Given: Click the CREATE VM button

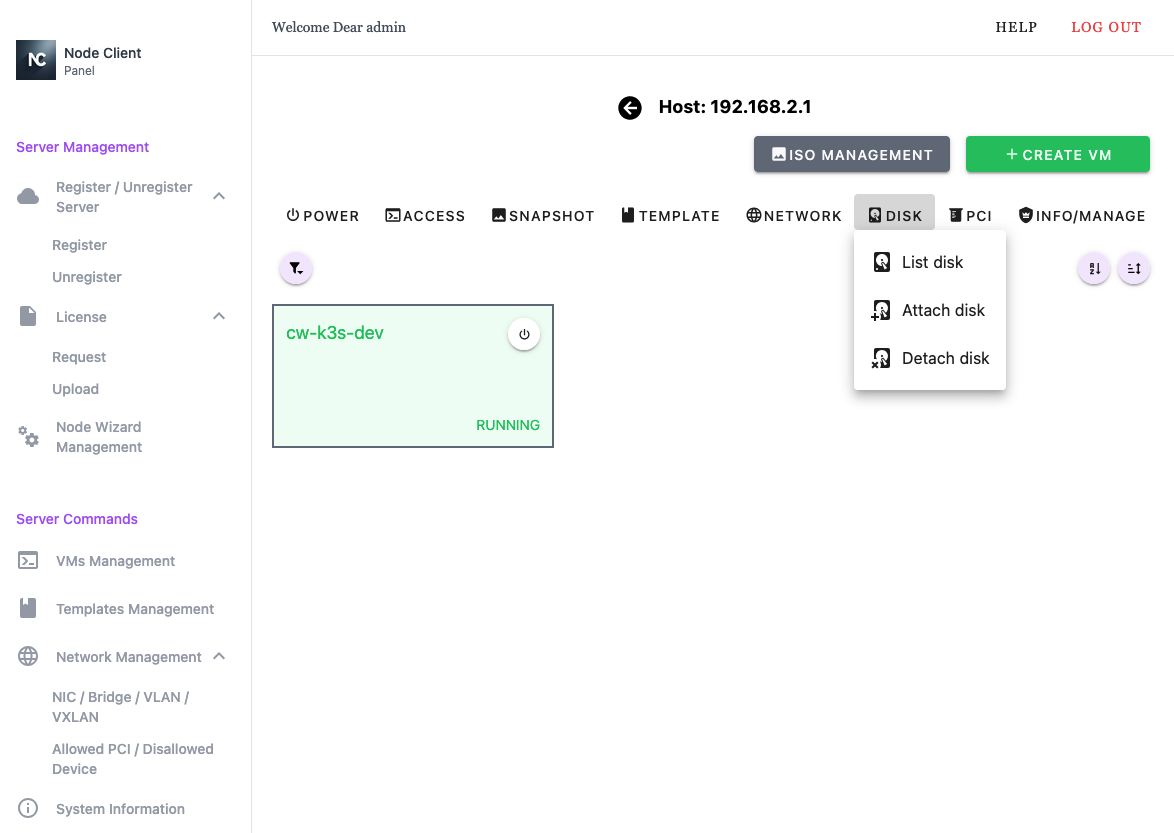Looking at the screenshot, I should (1057, 155).
